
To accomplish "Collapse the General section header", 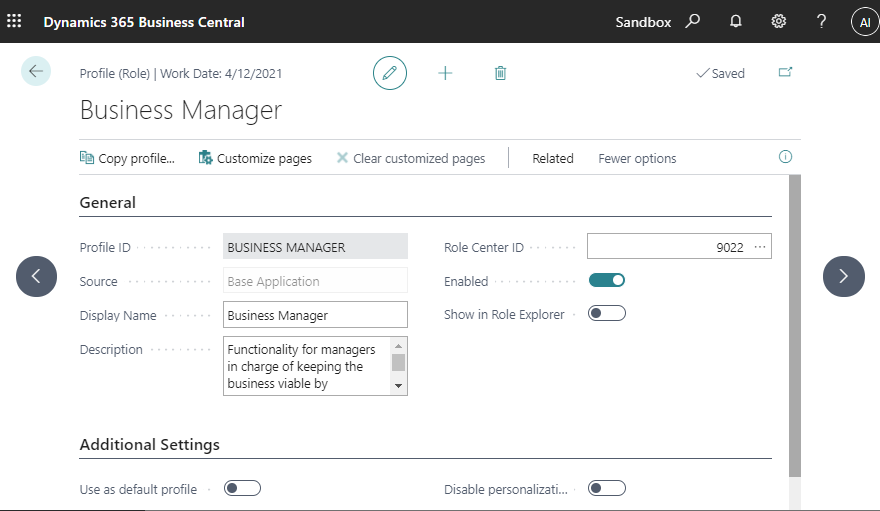I will tap(108, 202).
